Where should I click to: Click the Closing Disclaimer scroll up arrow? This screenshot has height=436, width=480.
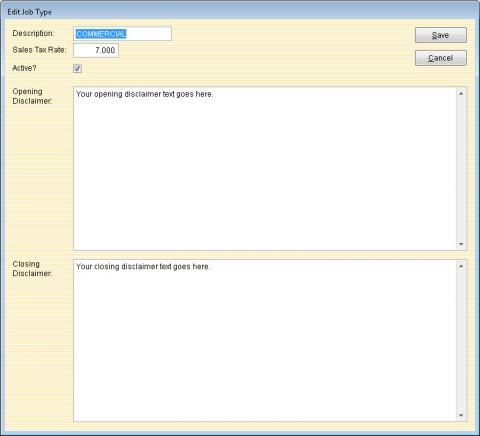(x=461, y=266)
